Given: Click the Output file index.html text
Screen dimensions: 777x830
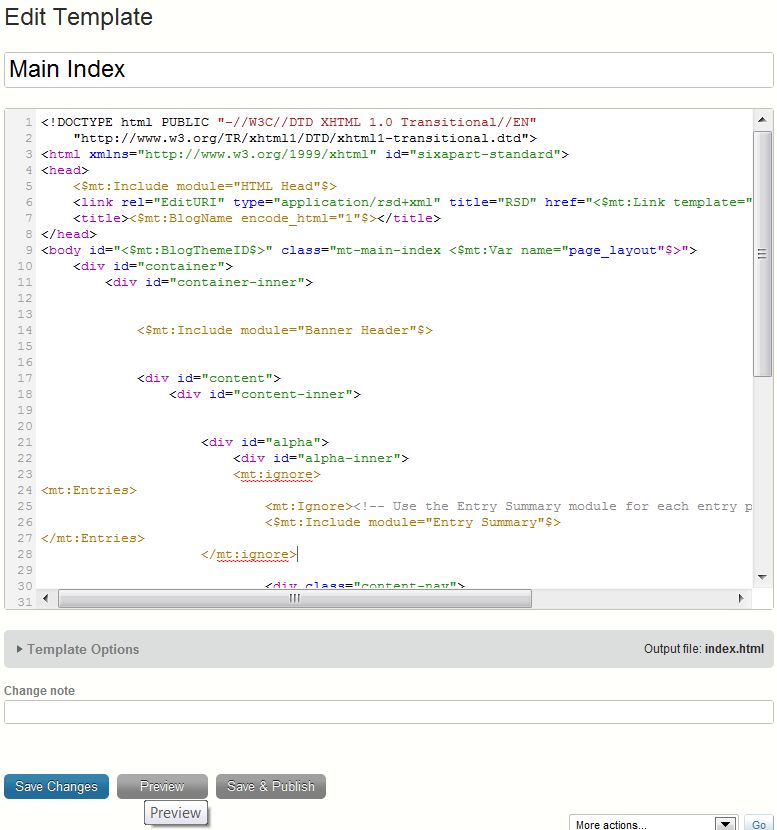Looking at the screenshot, I should [703, 649].
